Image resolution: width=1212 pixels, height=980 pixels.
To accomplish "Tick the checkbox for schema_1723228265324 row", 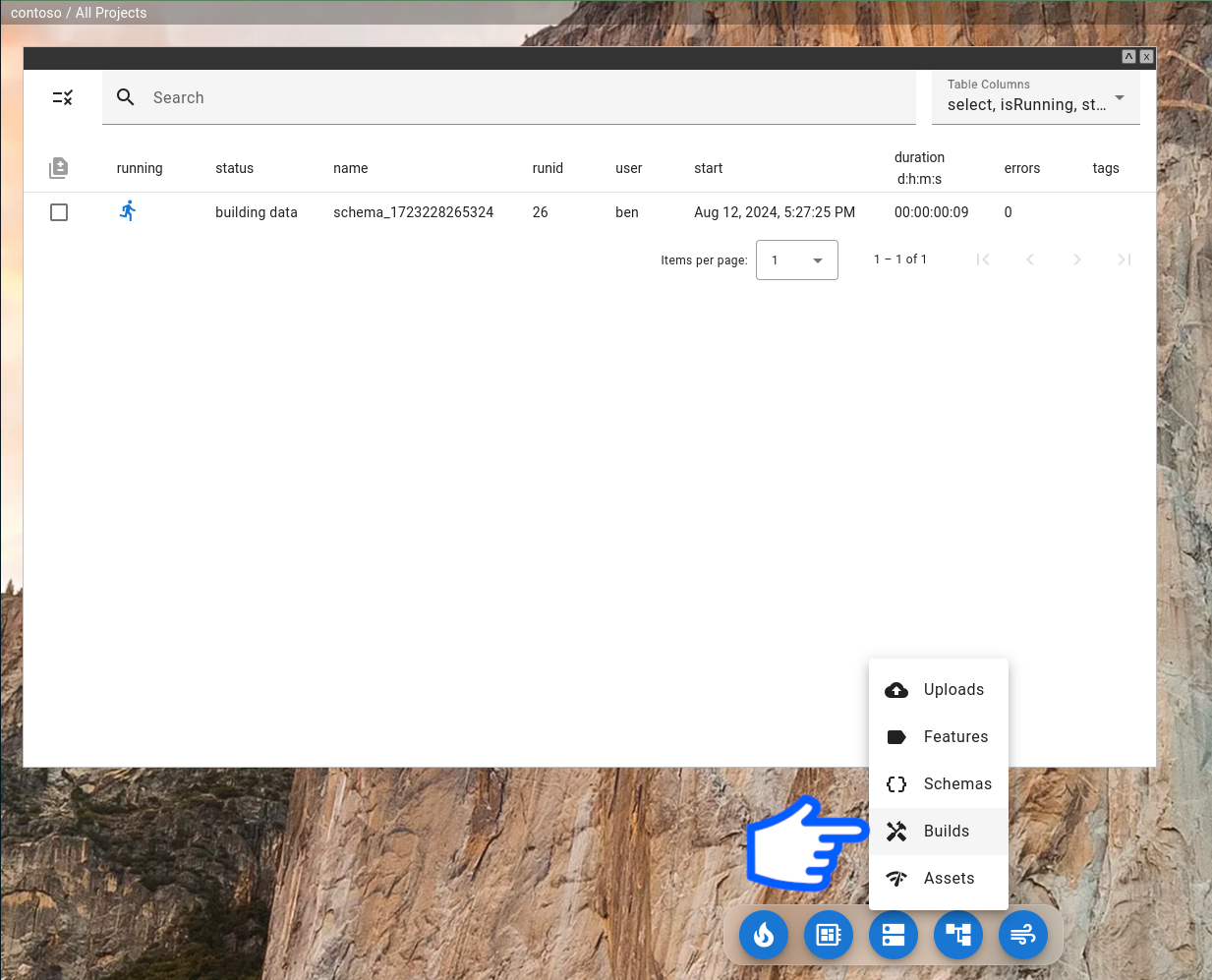I will pyautogui.click(x=59, y=212).
